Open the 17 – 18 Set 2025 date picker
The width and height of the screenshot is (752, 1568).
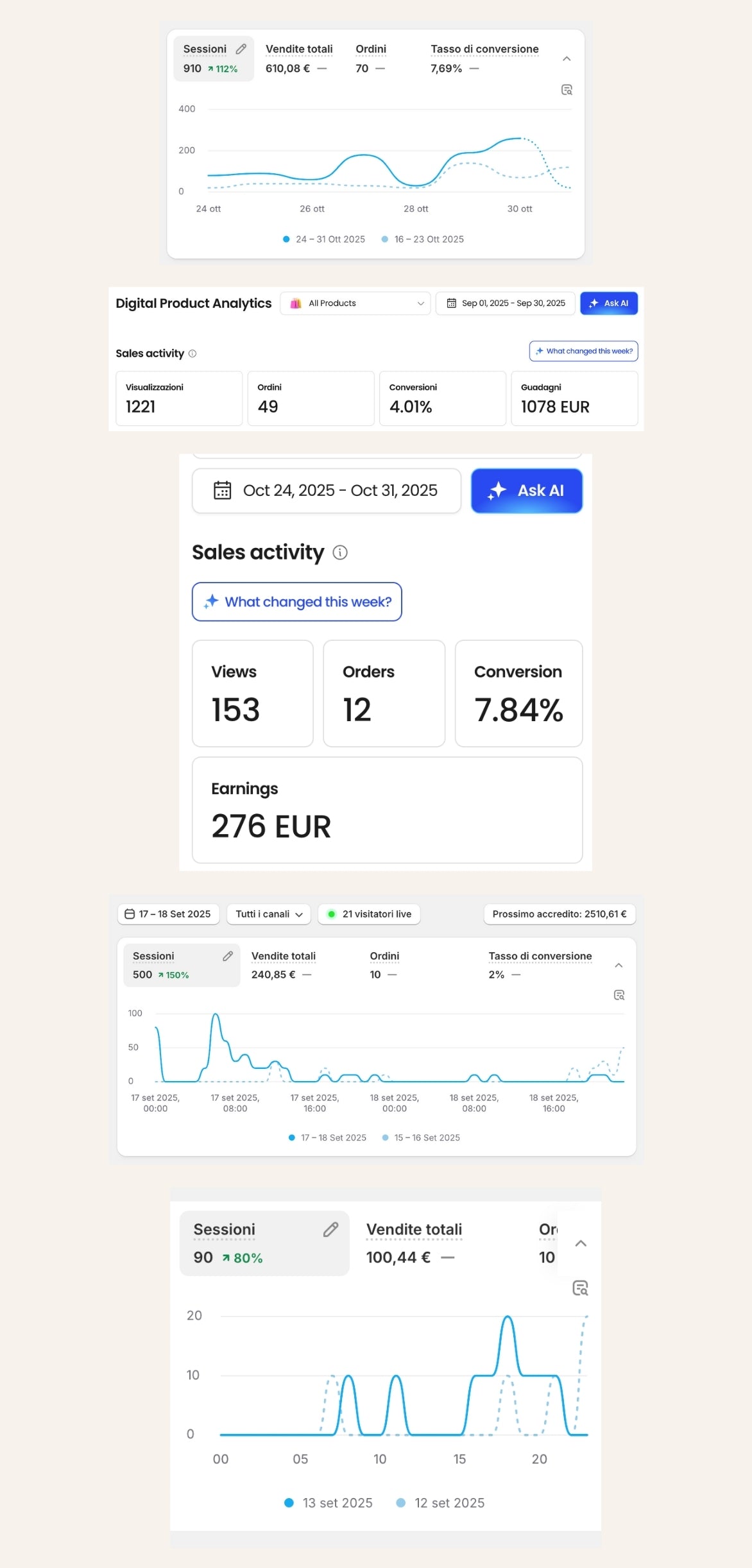click(168, 914)
